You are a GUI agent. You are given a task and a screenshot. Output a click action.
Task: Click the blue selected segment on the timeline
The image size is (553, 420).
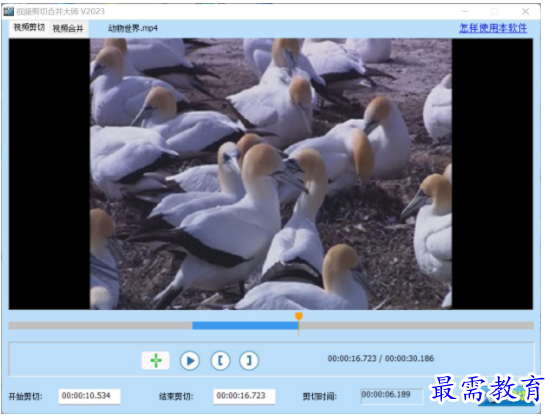tap(245, 325)
